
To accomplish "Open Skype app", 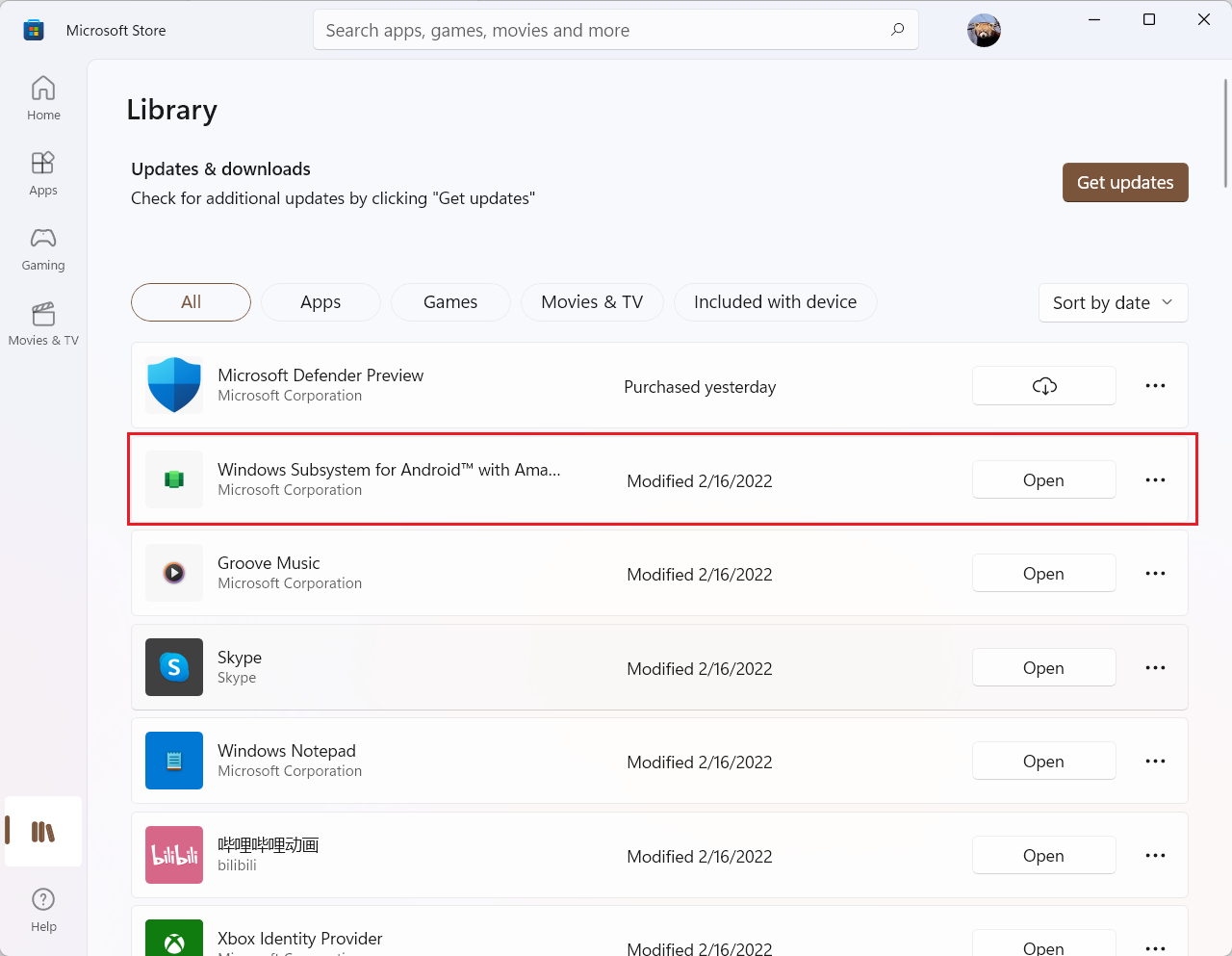I will pyautogui.click(x=1044, y=667).
